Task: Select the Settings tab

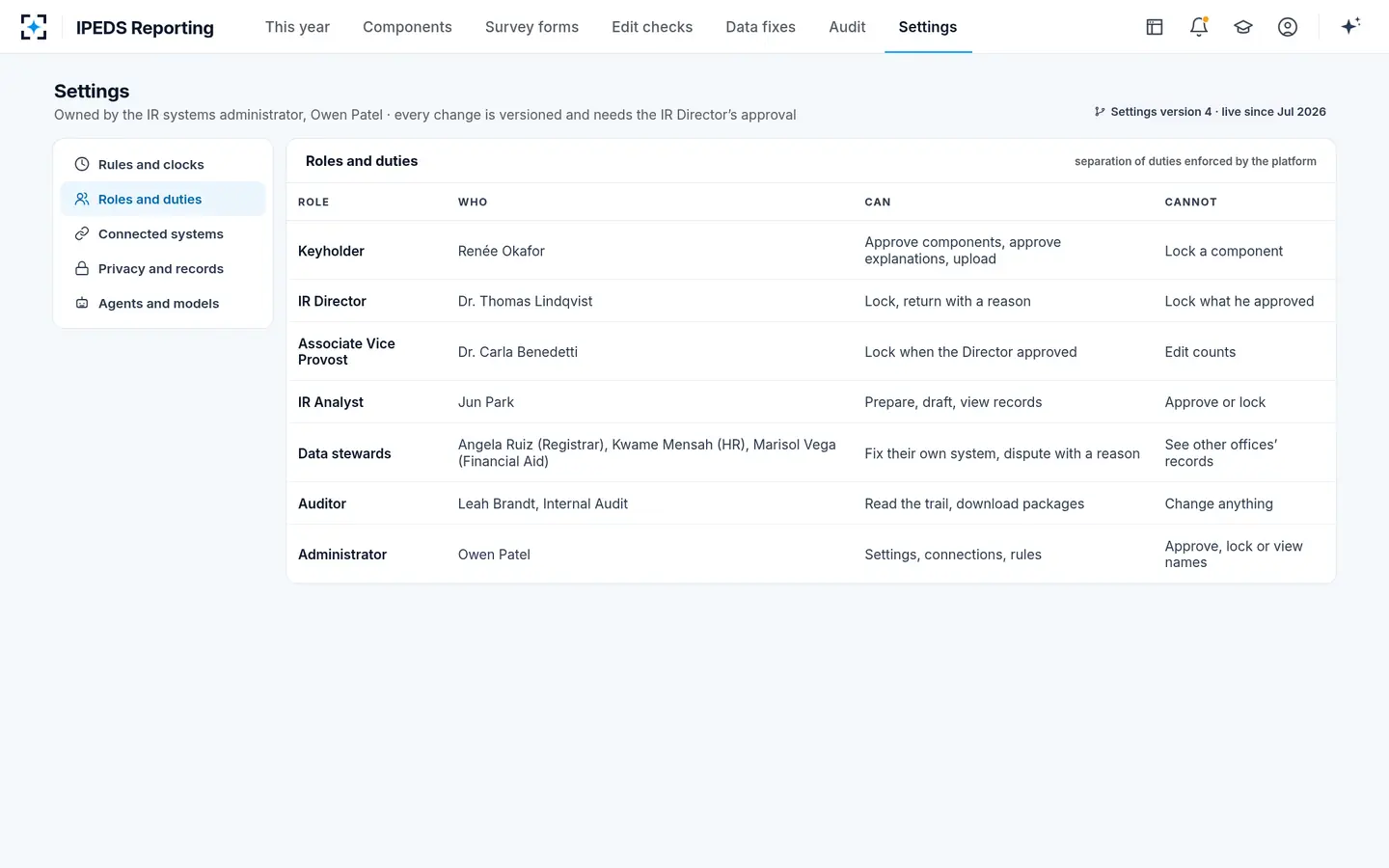Action: pos(928,27)
